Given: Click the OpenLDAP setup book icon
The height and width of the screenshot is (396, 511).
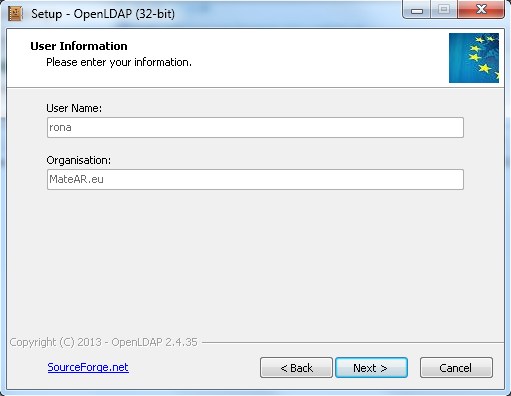Looking at the screenshot, I should (x=15, y=14).
